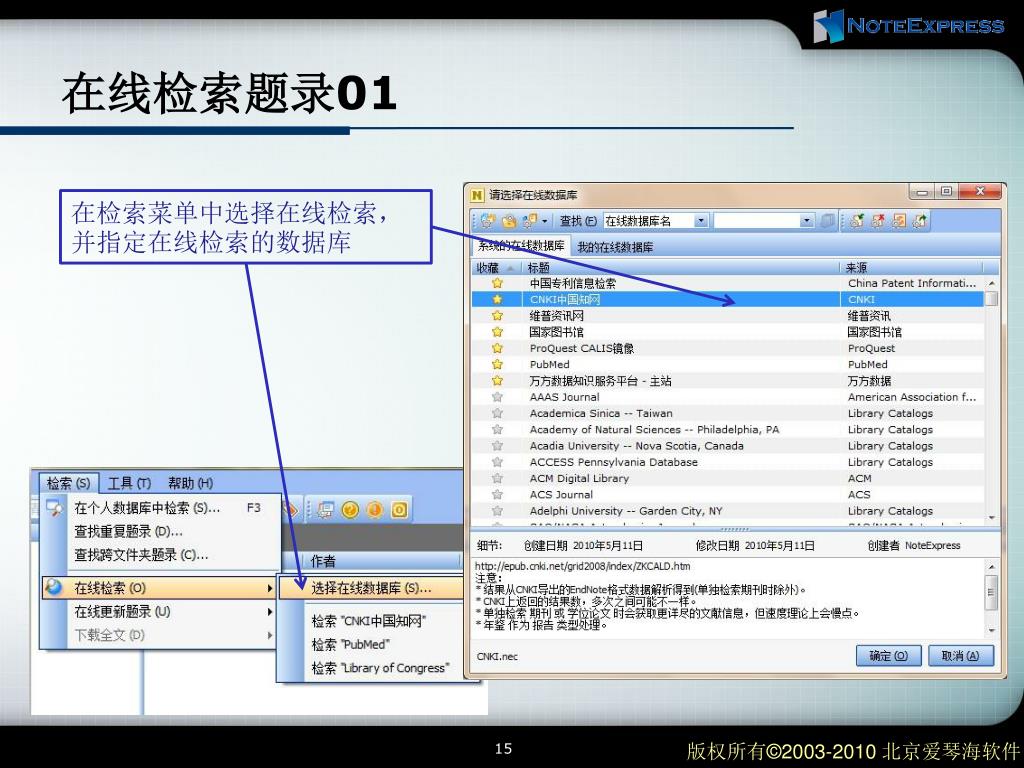The height and width of the screenshot is (768, 1024).
Task: Click inside the empty search input box
Action: [x=758, y=221]
